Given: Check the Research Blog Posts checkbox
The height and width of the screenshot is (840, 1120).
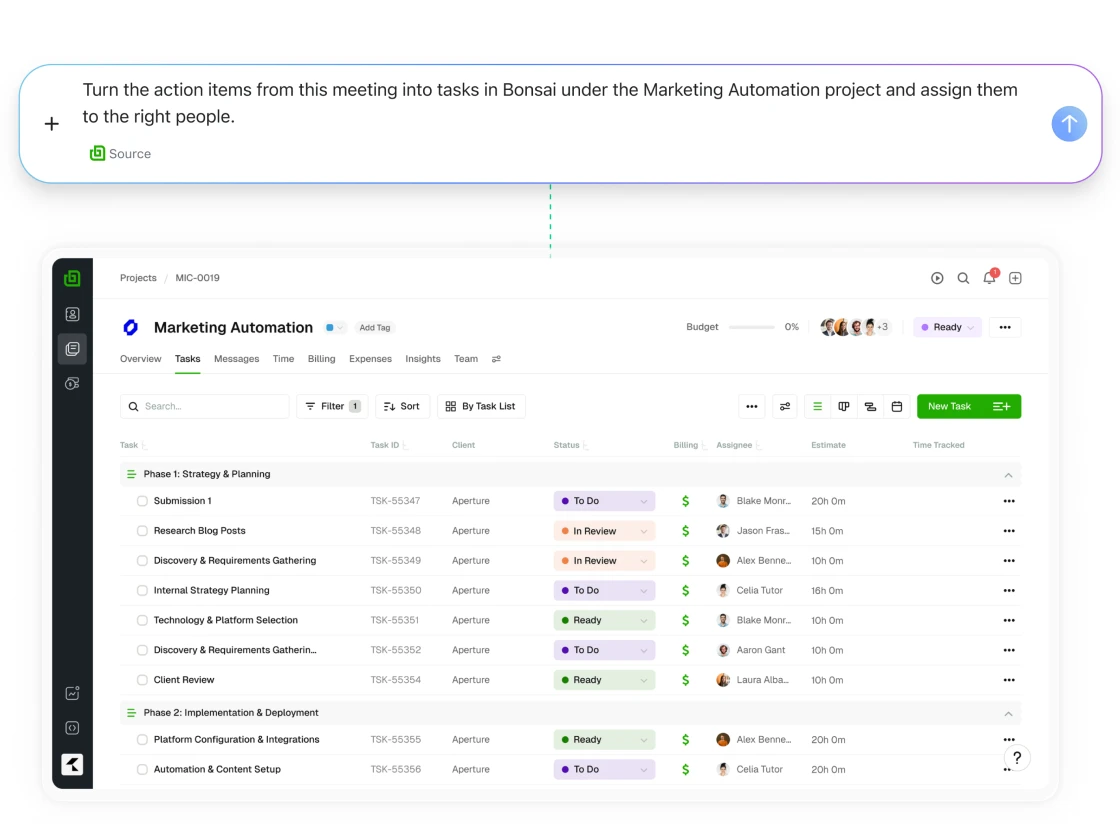Looking at the screenshot, I should tap(142, 531).
